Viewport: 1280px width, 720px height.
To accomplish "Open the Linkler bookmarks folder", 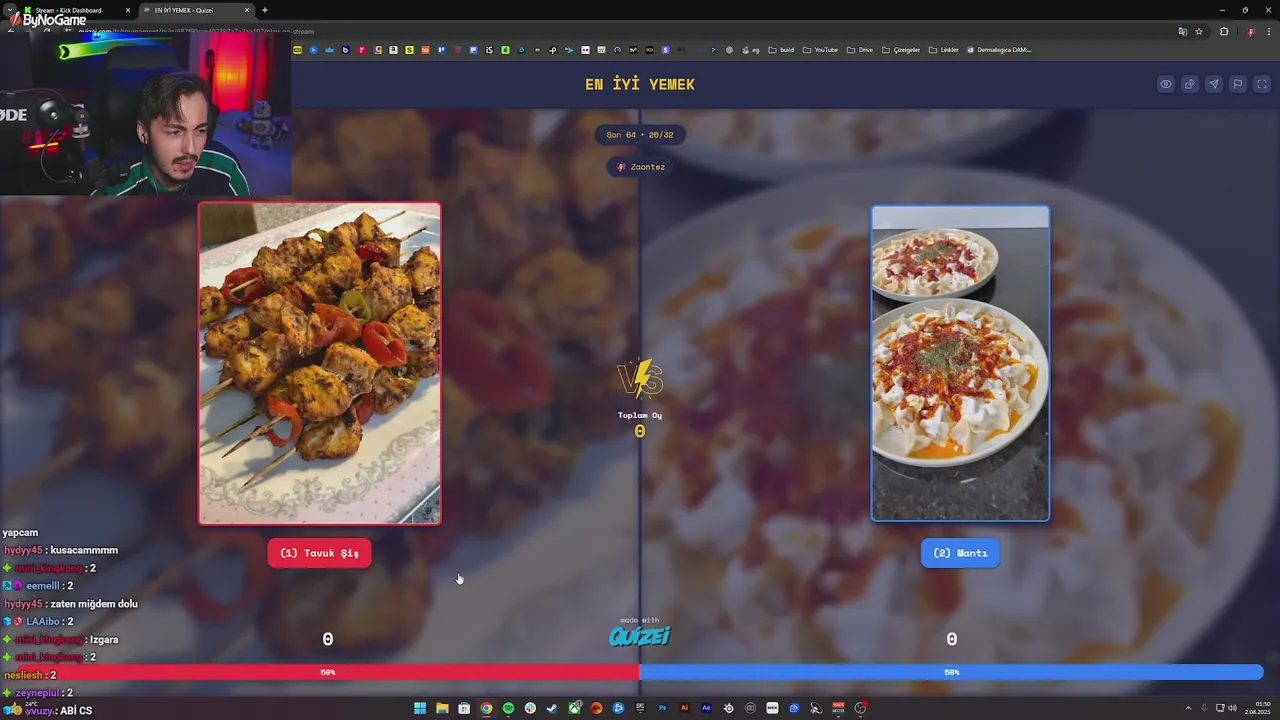I will 943,50.
